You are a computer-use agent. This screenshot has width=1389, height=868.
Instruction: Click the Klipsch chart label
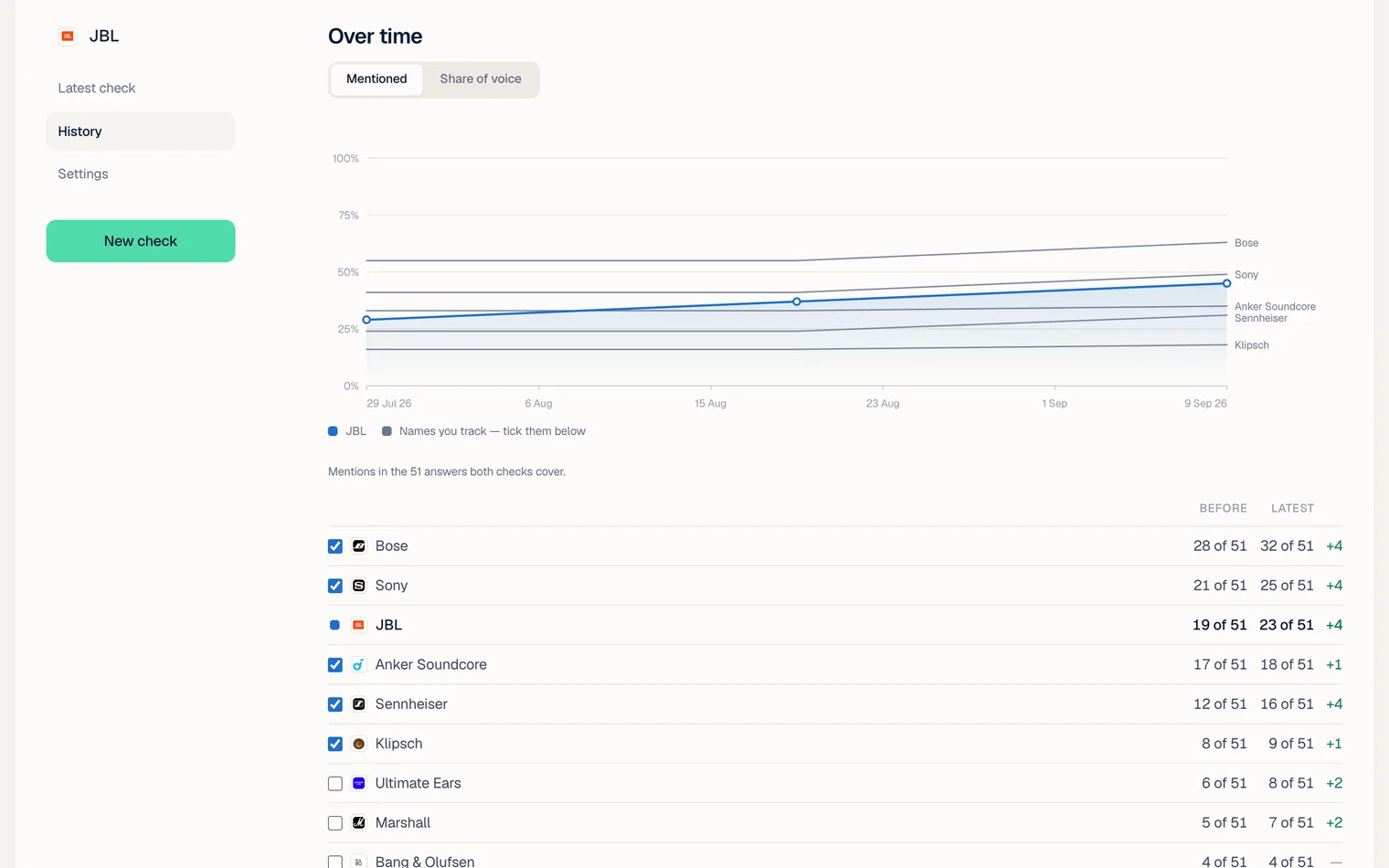pyautogui.click(x=1252, y=345)
